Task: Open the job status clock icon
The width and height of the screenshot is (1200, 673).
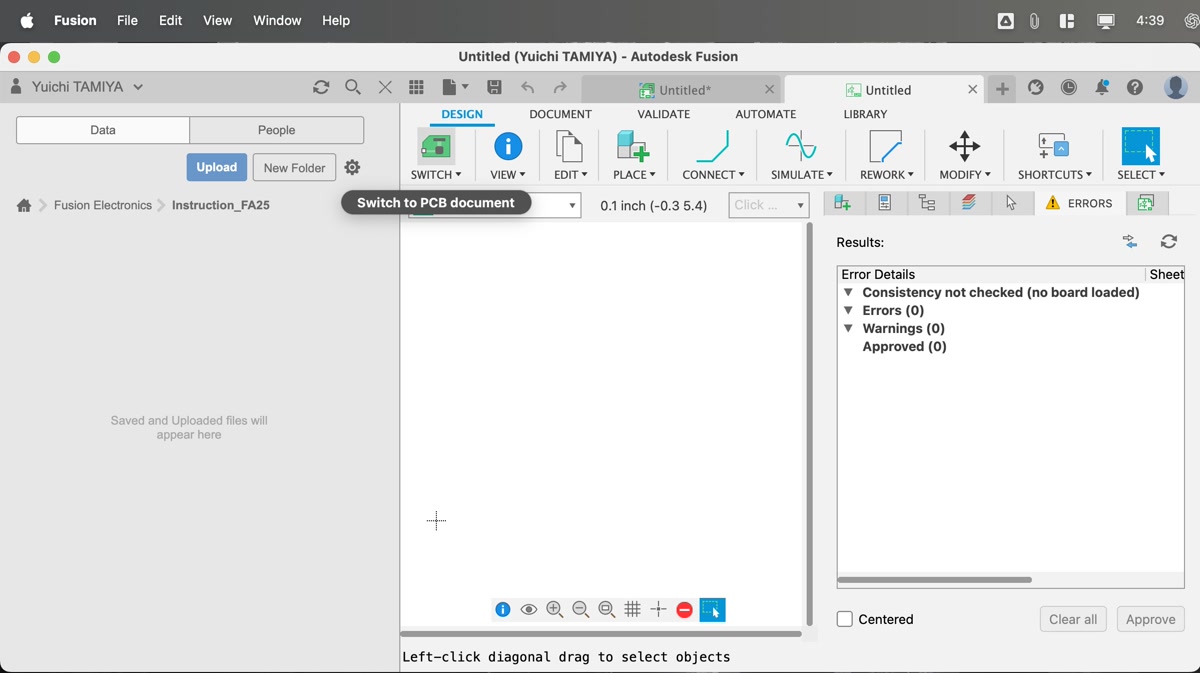Action: (1069, 88)
